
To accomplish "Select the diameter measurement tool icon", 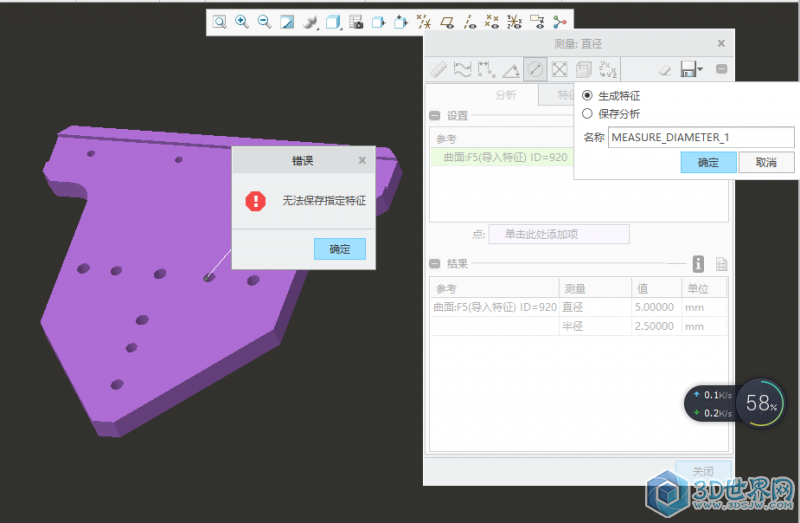I will tap(535, 69).
